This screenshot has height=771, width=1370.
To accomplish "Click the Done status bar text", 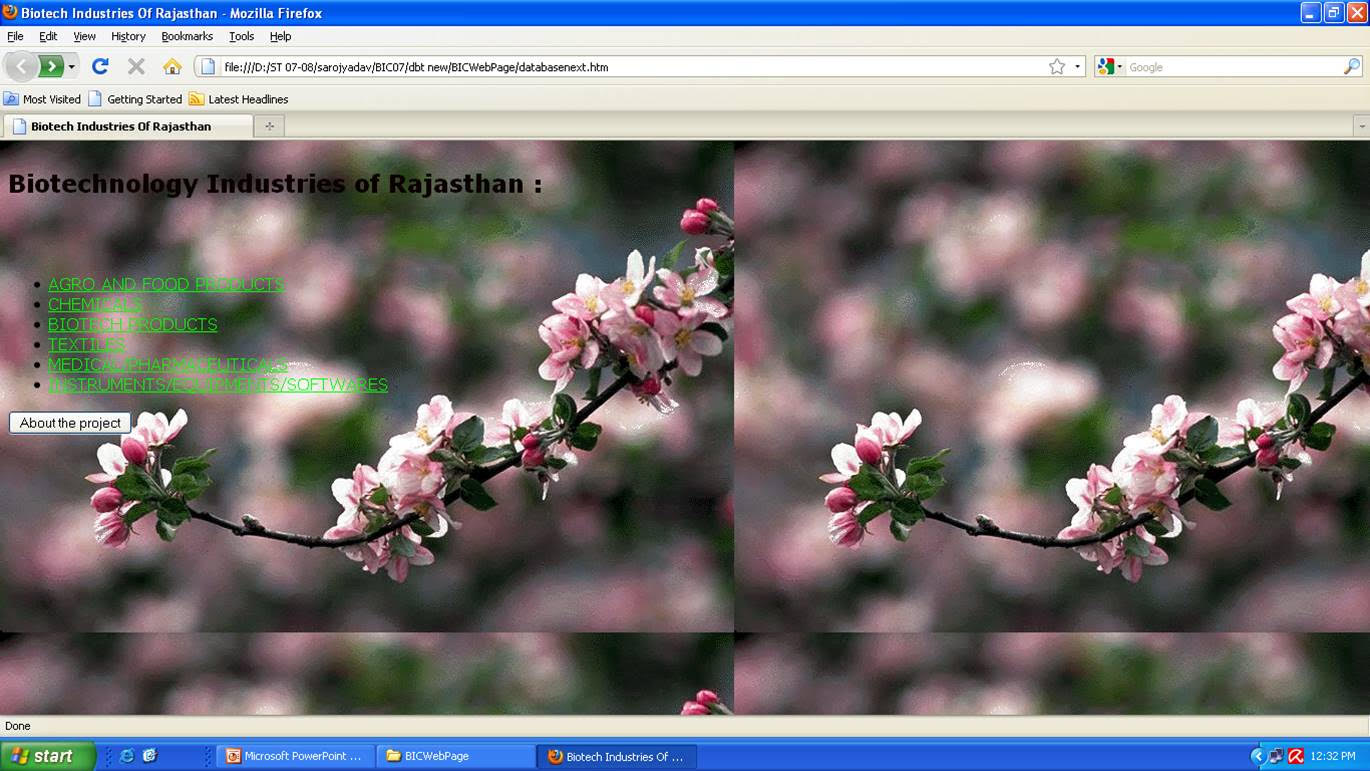I will (18, 726).
